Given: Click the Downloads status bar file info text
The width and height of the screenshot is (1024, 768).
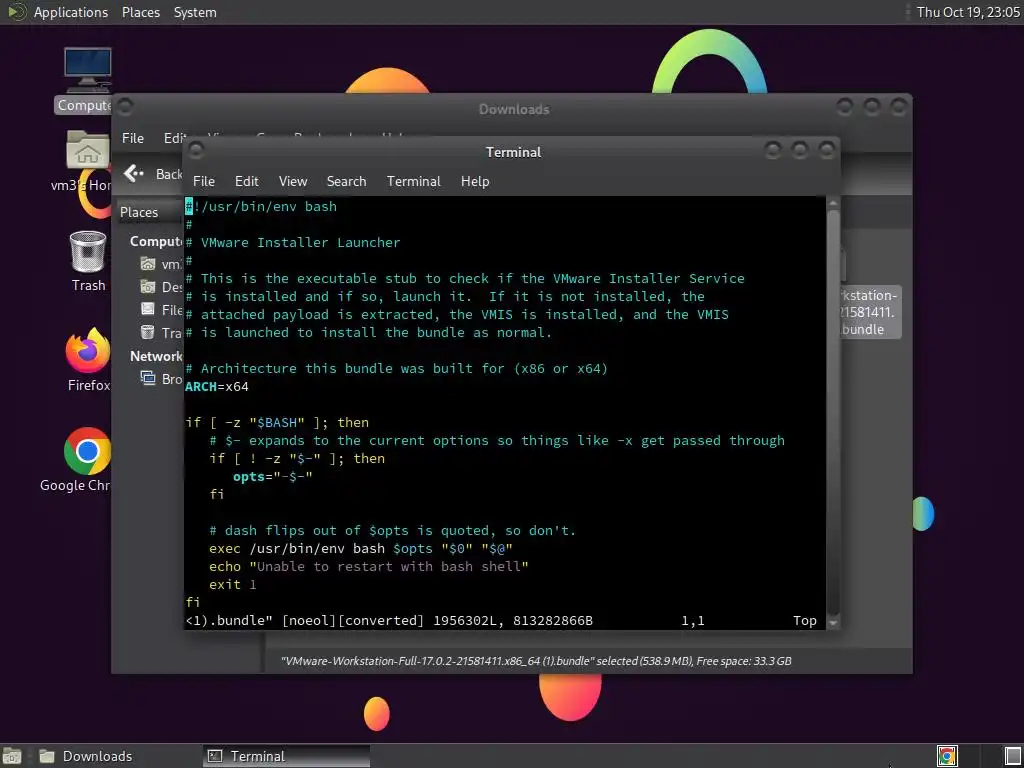Looking at the screenshot, I should 536,661.
